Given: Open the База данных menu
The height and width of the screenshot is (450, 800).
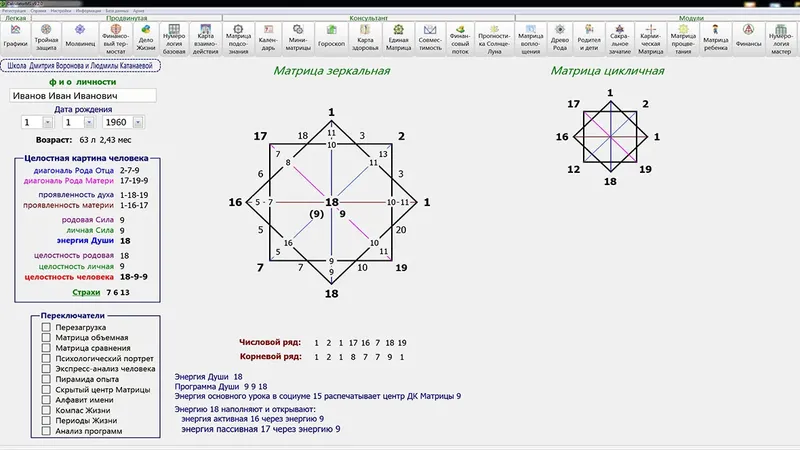Looking at the screenshot, I should [117, 11].
